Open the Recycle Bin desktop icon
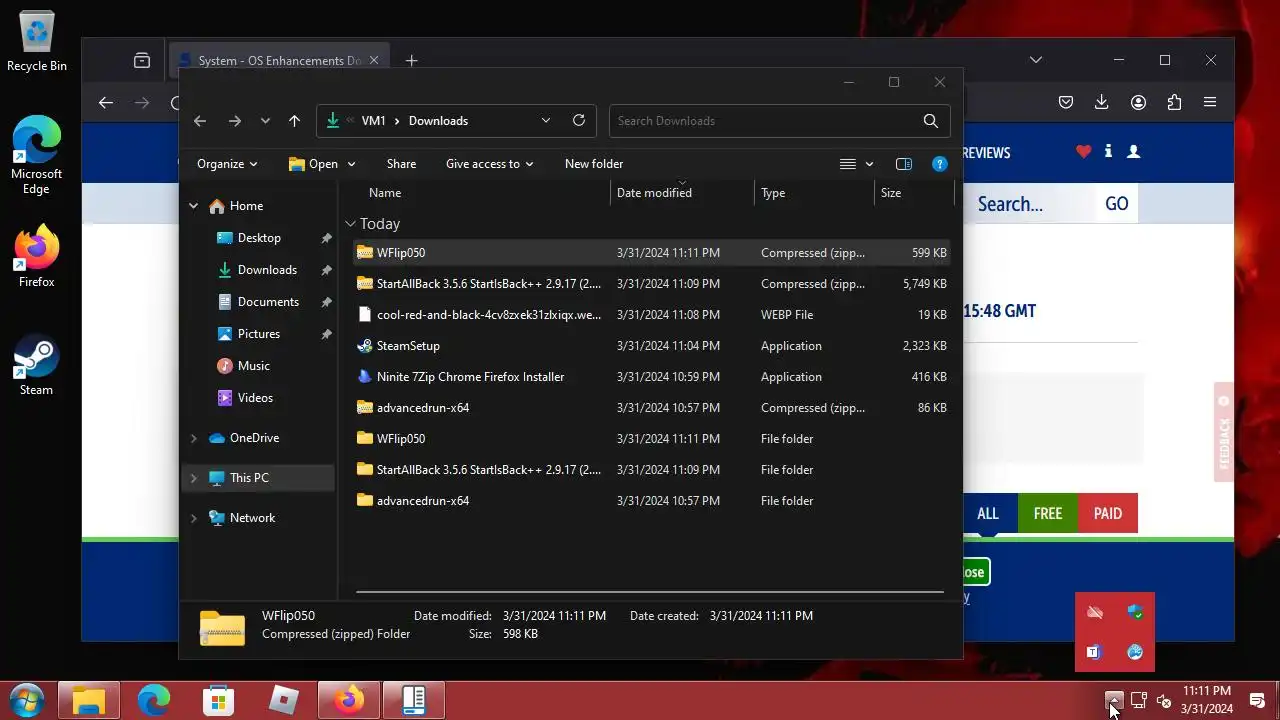The image size is (1280, 720). pos(37,42)
